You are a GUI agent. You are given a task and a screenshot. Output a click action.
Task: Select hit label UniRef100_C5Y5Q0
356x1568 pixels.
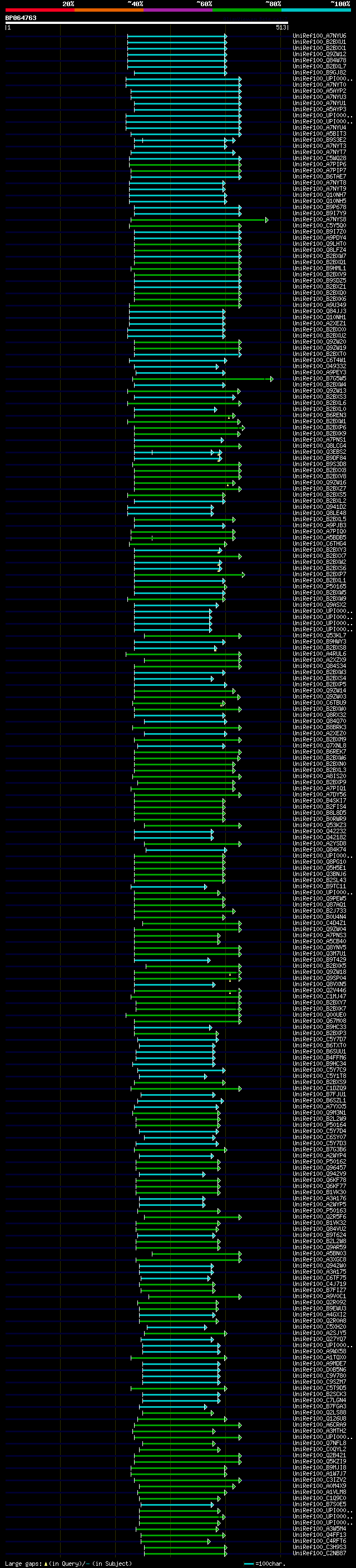point(319,226)
